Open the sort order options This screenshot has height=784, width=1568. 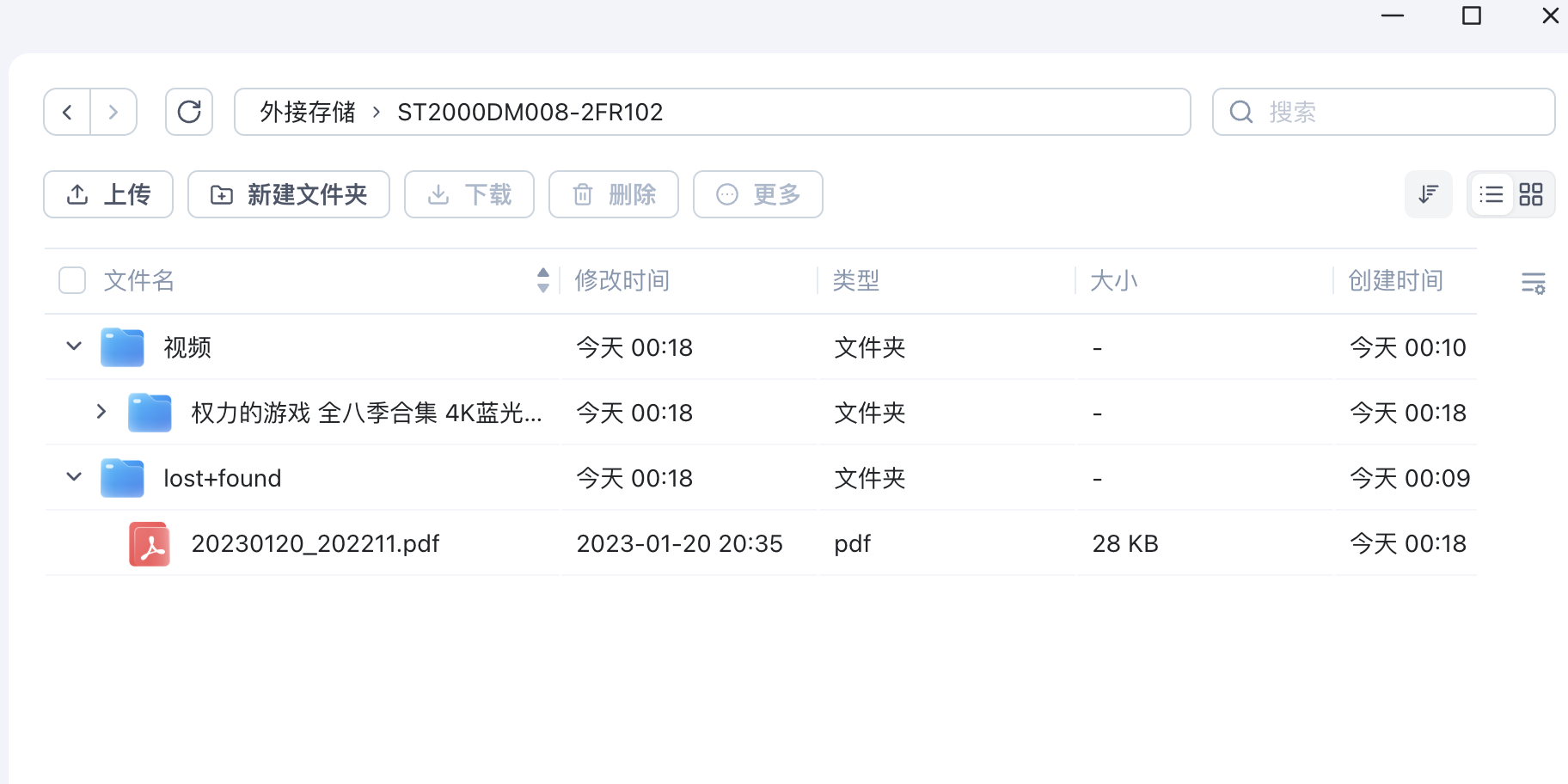pyautogui.click(x=1428, y=194)
